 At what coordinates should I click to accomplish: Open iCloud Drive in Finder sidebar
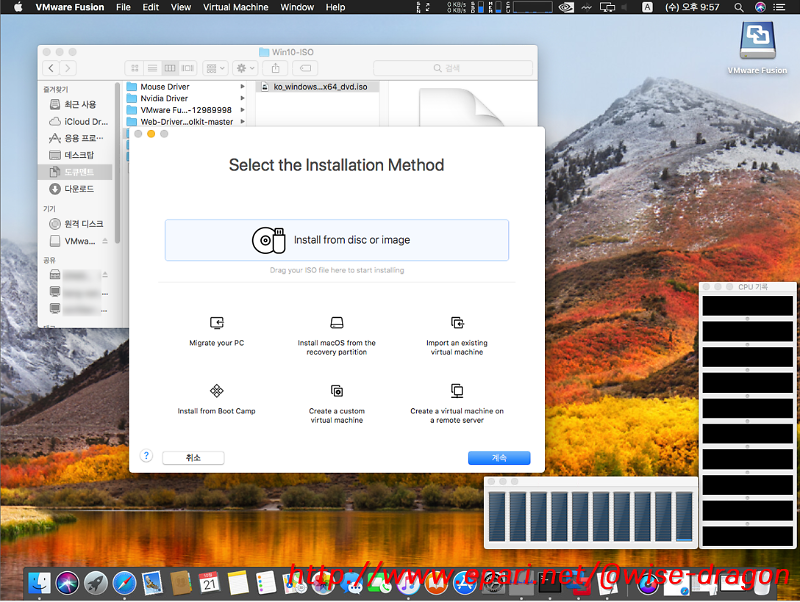[75, 121]
